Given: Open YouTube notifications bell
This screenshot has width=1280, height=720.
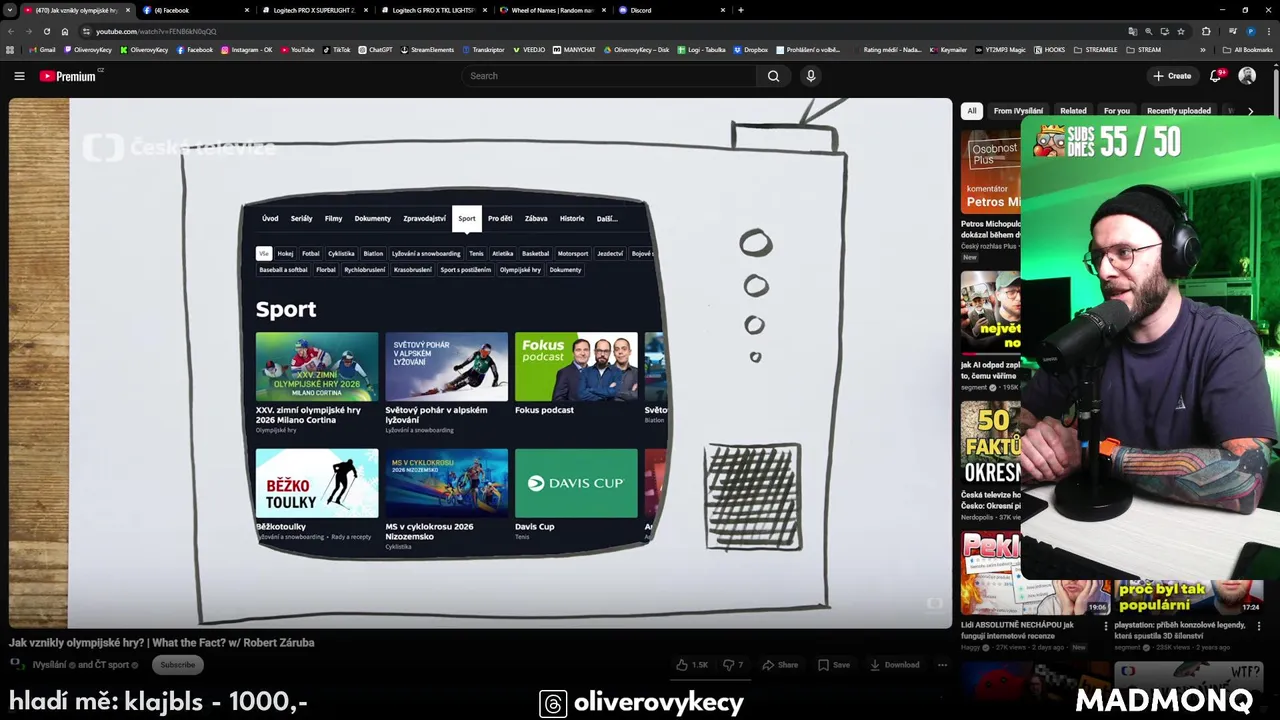Looking at the screenshot, I should 1216,76.
